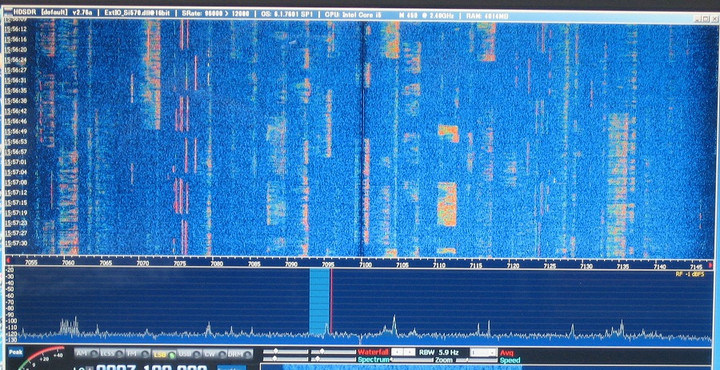Select AM demodulation mode

tap(86, 354)
